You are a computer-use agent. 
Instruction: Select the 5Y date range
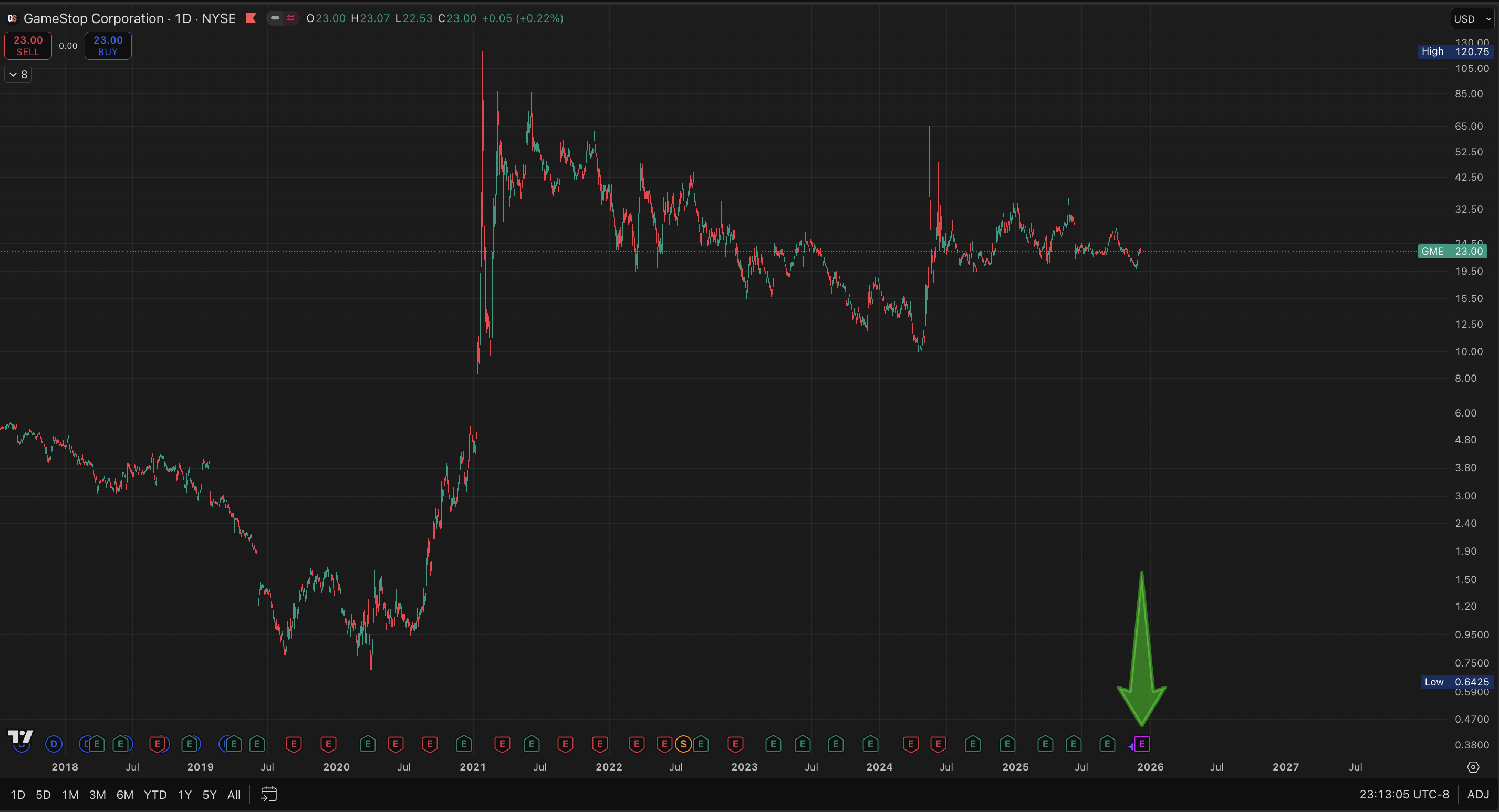click(x=209, y=795)
